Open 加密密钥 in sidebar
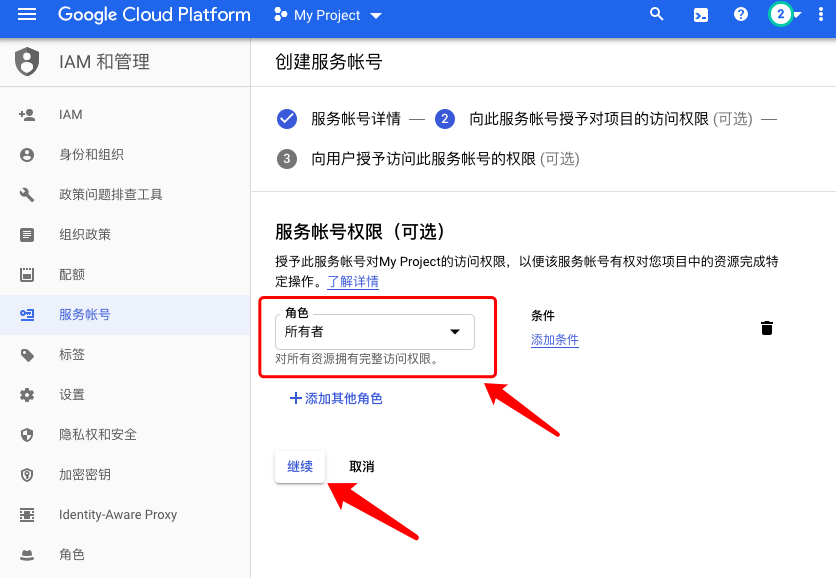836x578 pixels. coord(85,475)
